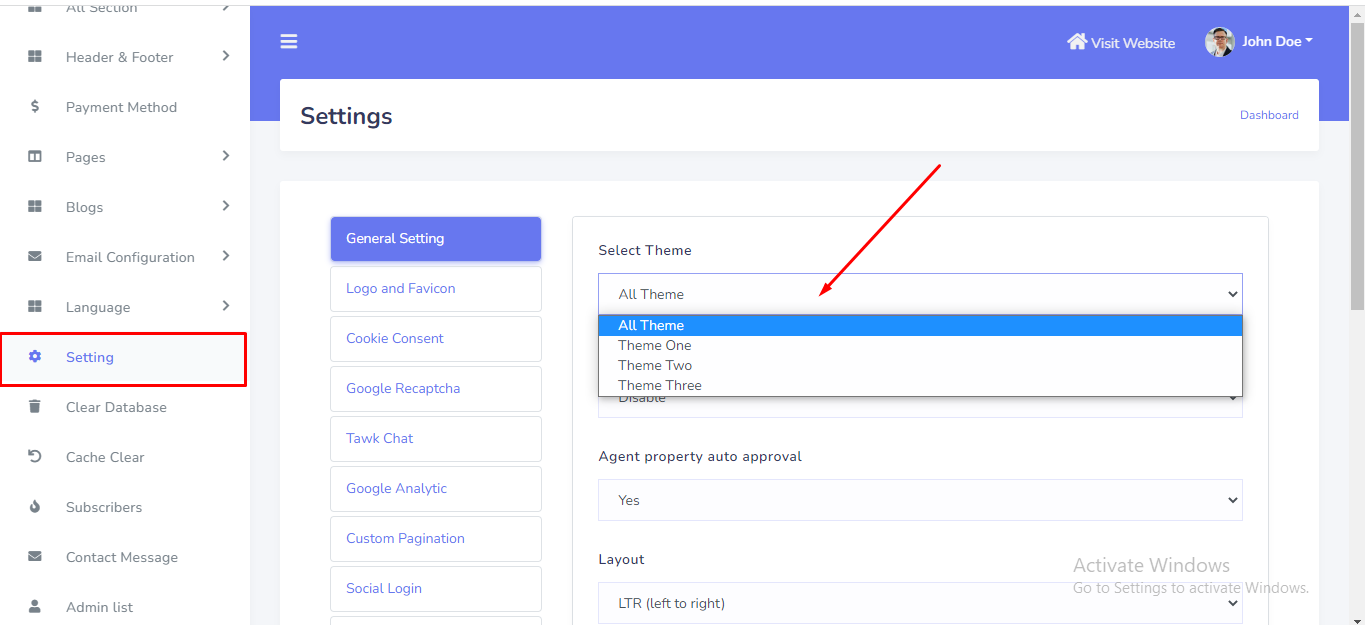The height and width of the screenshot is (625, 1365).
Task: Expand the Header & Footer sidebar menu
Action: (226, 56)
